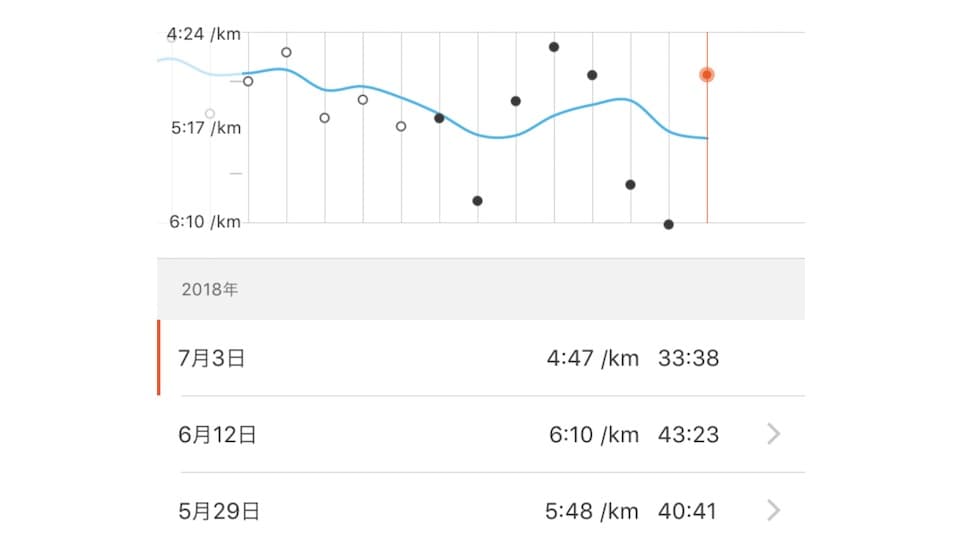Screen dimensions: 960x540
Task: Select the 6月12日 run row
Action: [481, 434]
